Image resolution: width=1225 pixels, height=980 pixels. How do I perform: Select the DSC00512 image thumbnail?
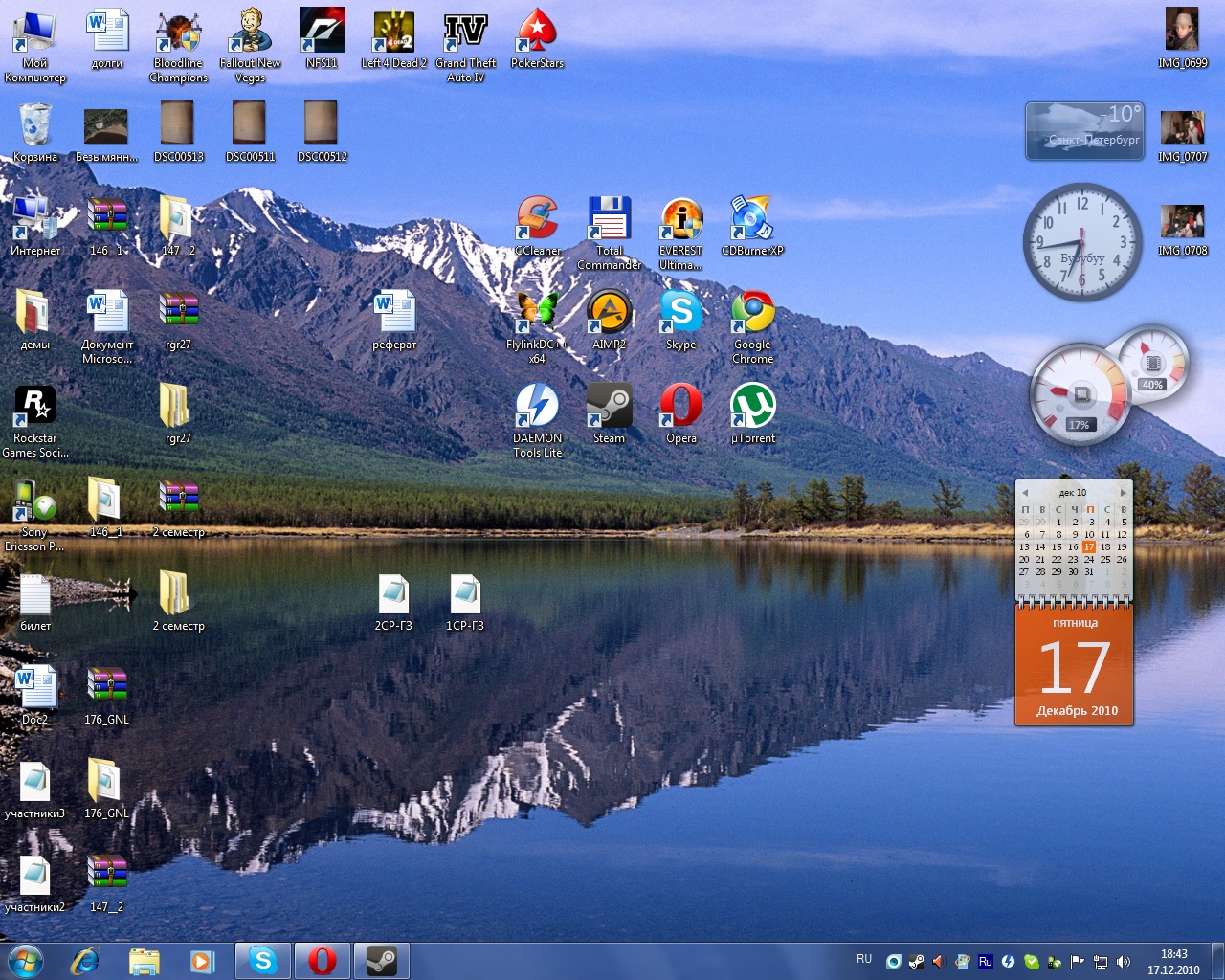tap(322, 132)
